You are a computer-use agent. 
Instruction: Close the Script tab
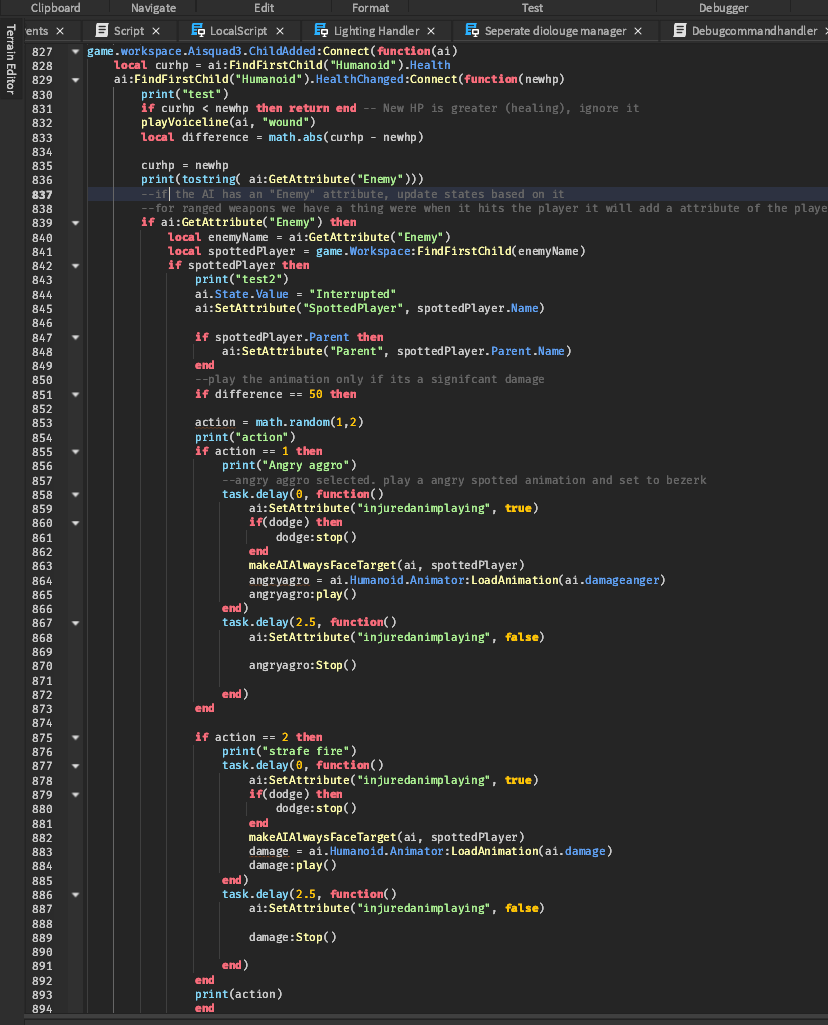(x=156, y=31)
